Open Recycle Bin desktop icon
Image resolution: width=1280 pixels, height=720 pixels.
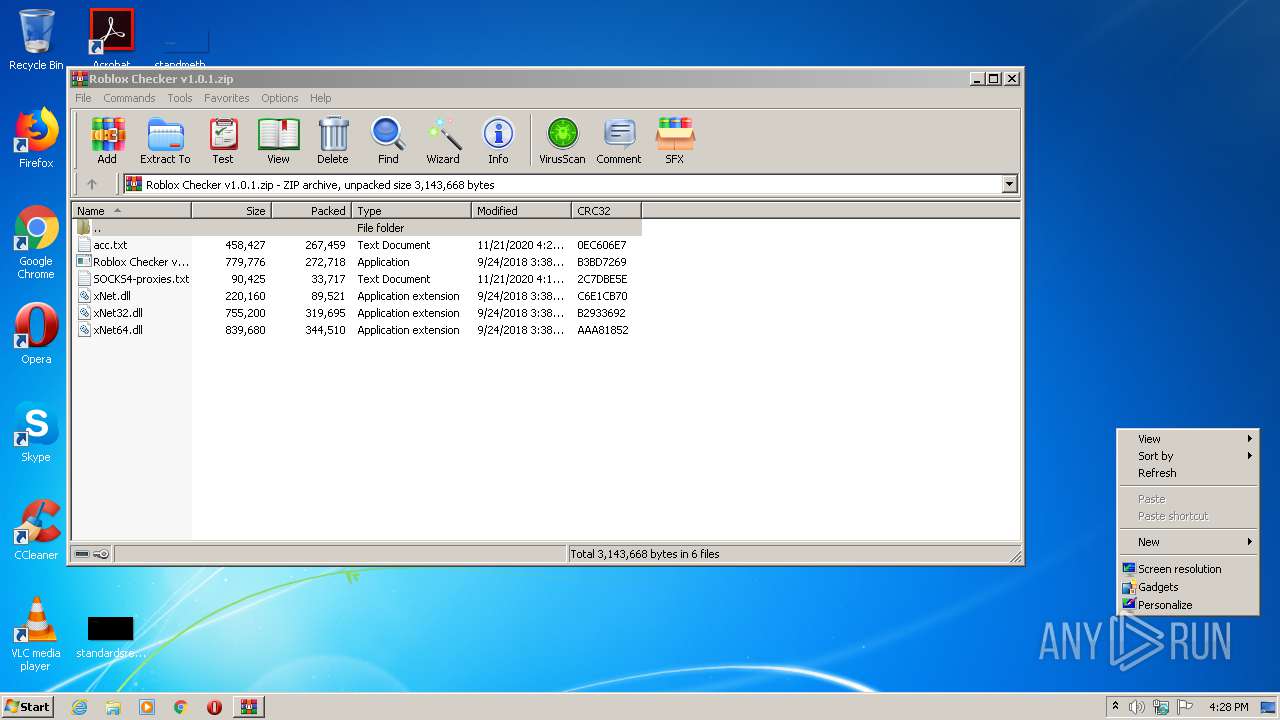(36, 40)
